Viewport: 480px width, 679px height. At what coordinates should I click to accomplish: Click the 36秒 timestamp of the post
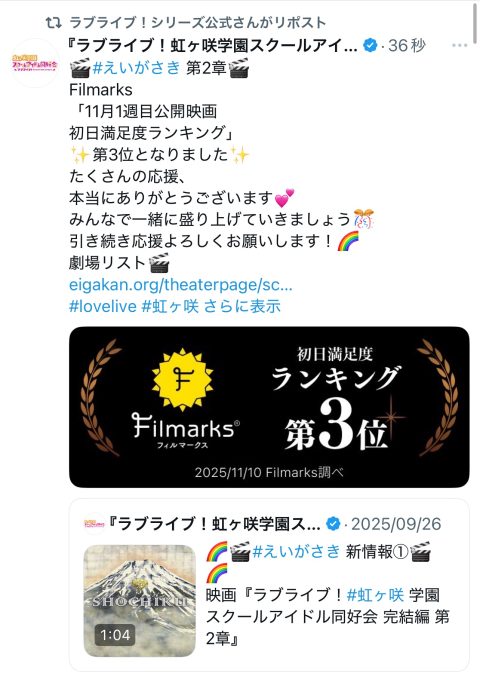tap(407, 45)
